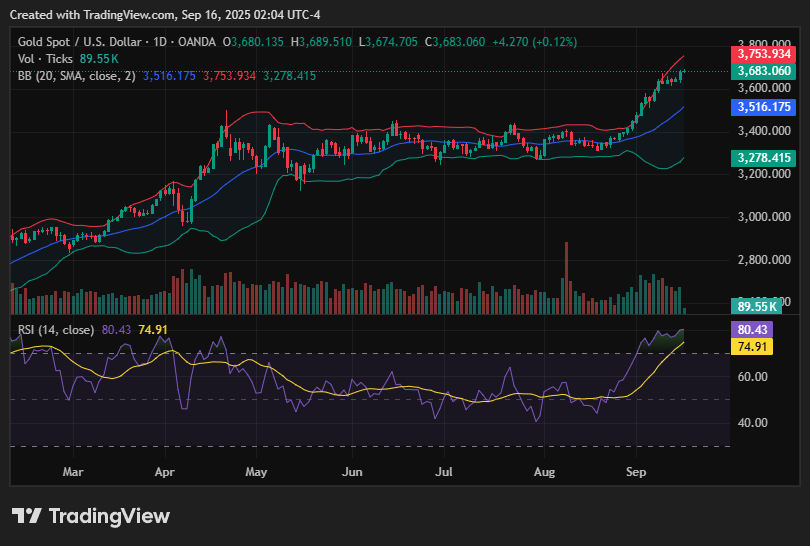The height and width of the screenshot is (546, 810).
Task: Click the Created with TradingView.com header text
Action: [x=165, y=15]
